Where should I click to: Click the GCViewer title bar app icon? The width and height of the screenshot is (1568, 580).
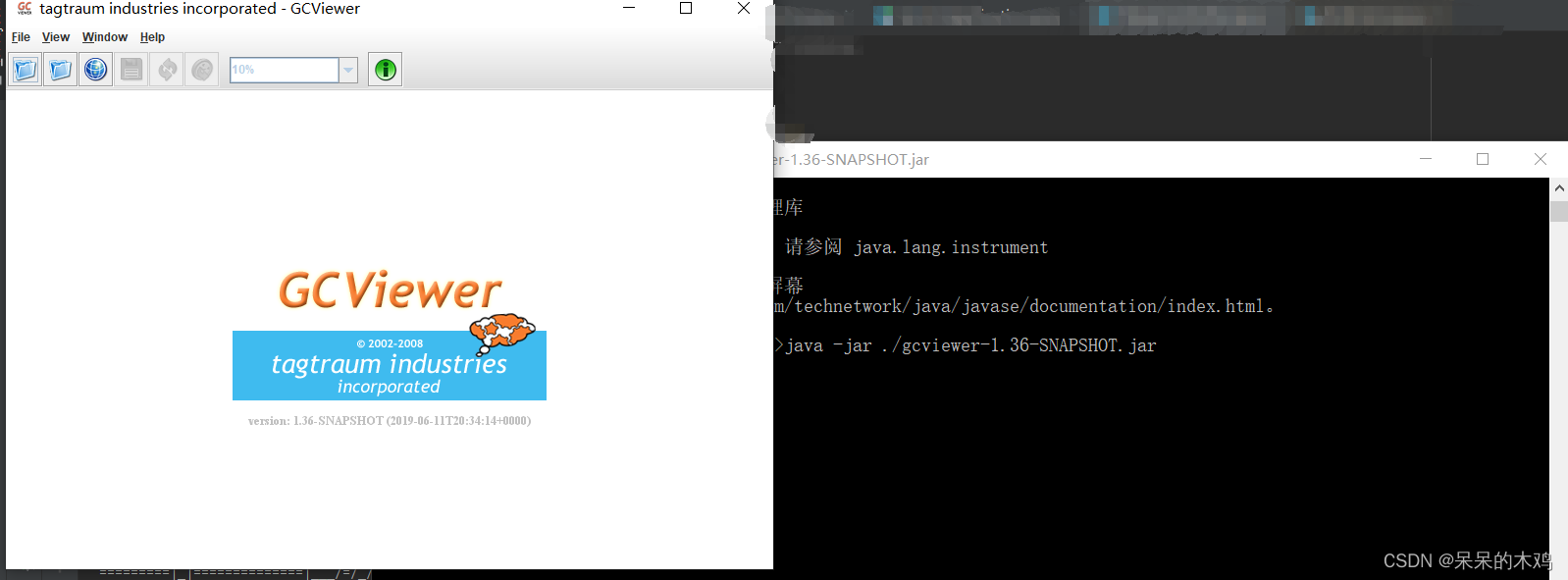[x=25, y=9]
